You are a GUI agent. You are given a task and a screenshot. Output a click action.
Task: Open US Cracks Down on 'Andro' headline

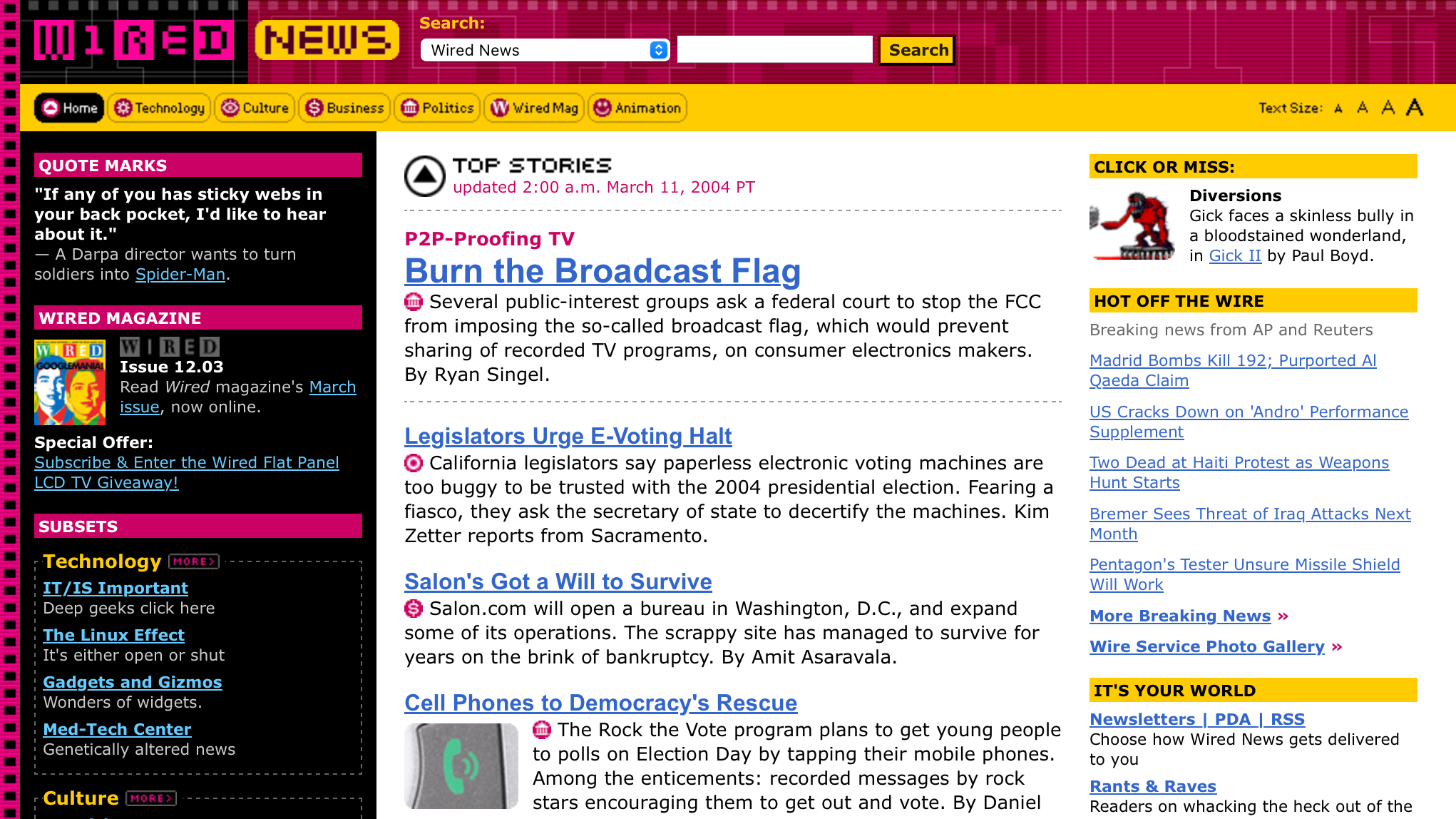[1249, 422]
